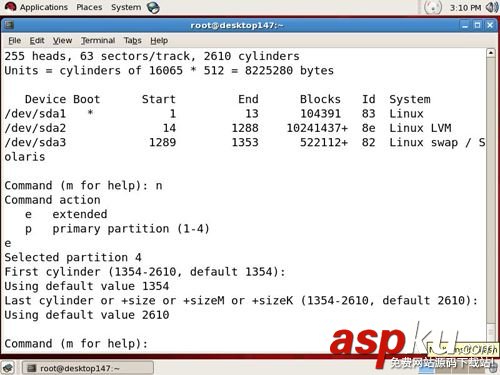
Task: Close the terminal window
Action: tap(490, 25)
